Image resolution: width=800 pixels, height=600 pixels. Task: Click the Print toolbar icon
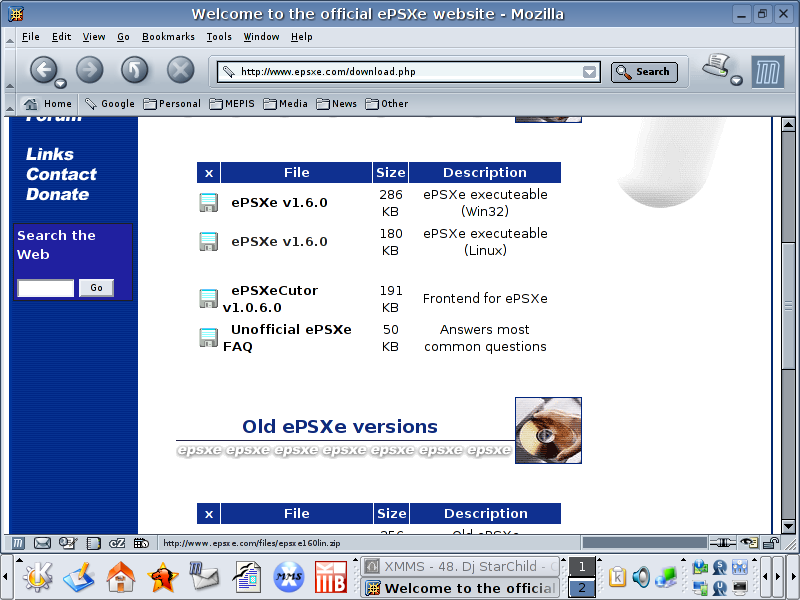pos(715,66)
